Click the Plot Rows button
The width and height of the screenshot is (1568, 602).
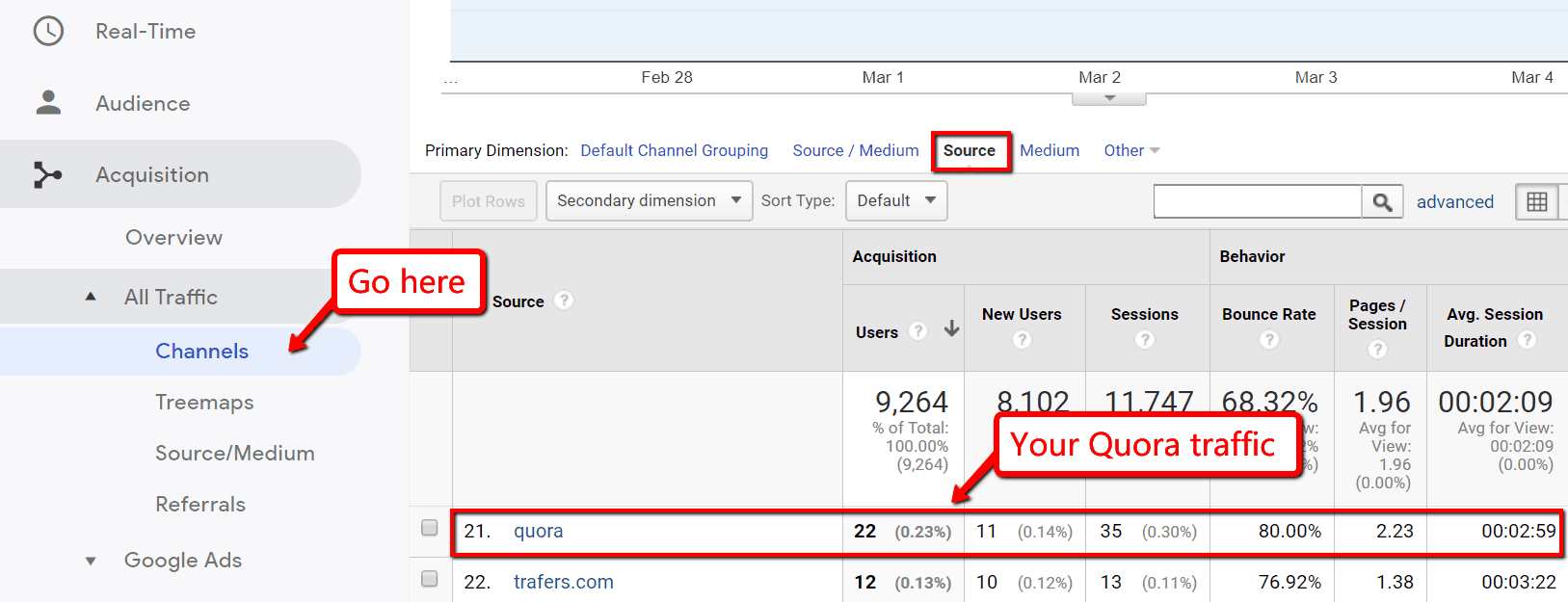[x=489, y=201]
